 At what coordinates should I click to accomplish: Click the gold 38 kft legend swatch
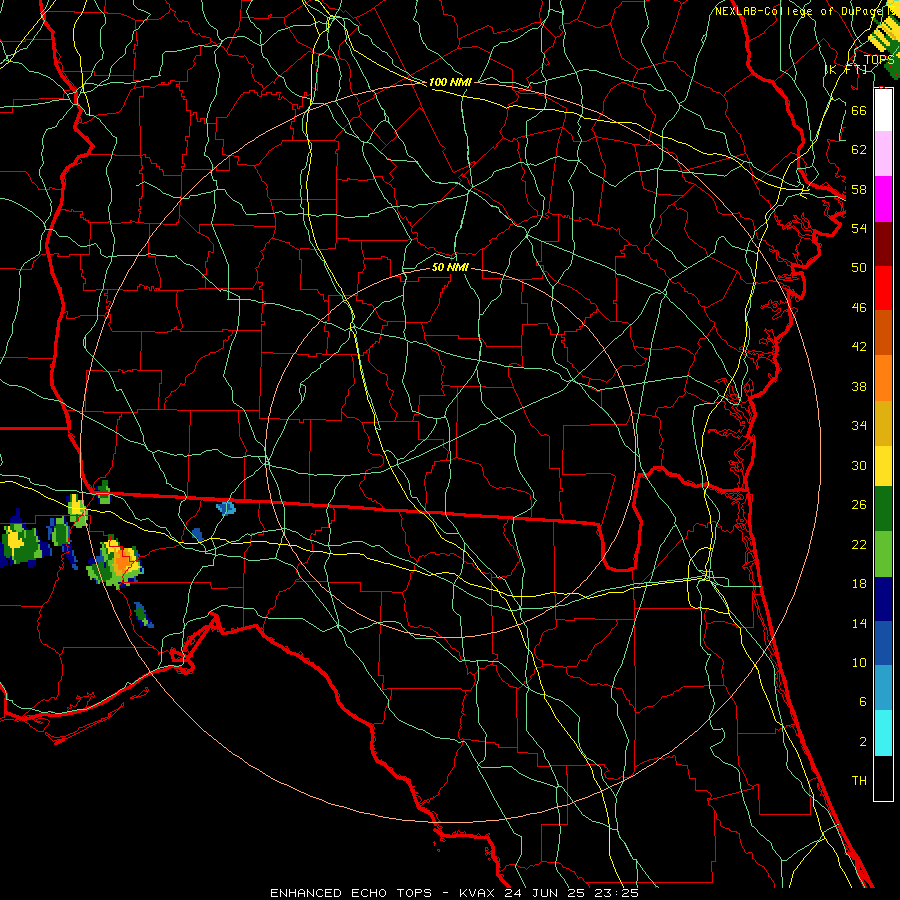tap(883, 423)
